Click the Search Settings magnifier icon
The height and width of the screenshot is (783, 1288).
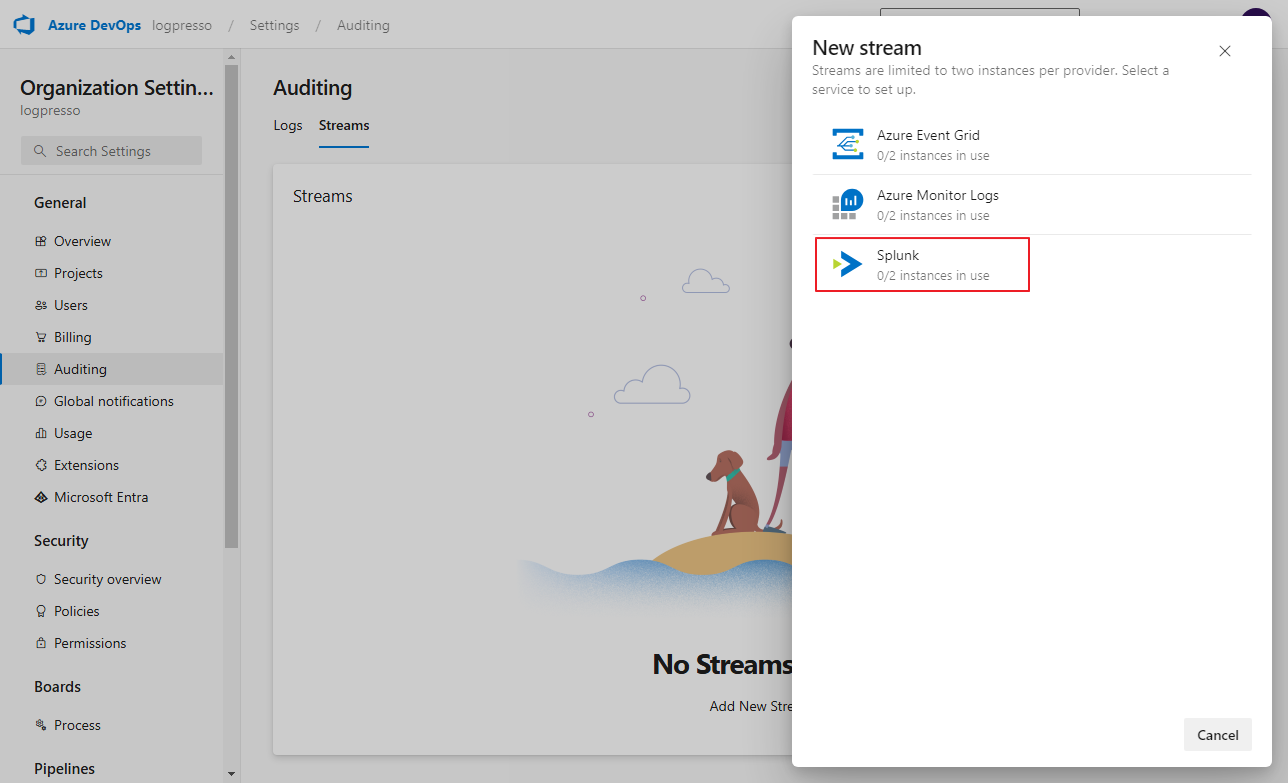coord(40,151)
